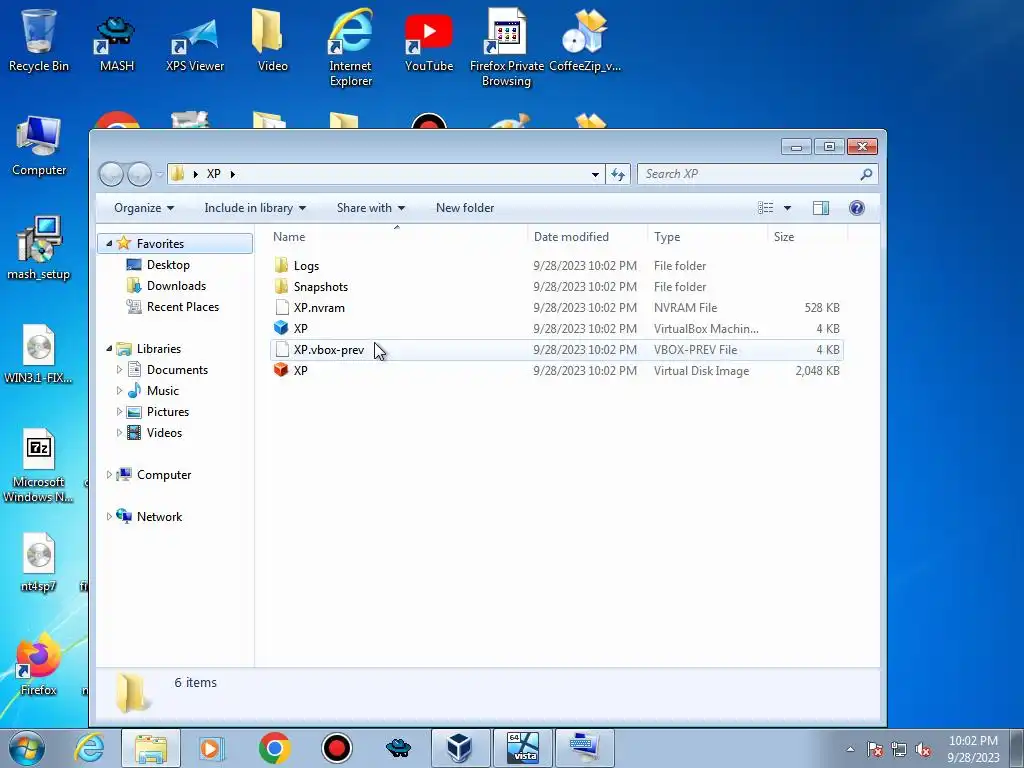
Task: Show hidden tray icons arrow
Action: pyautogui.click(x=850, y=749)
